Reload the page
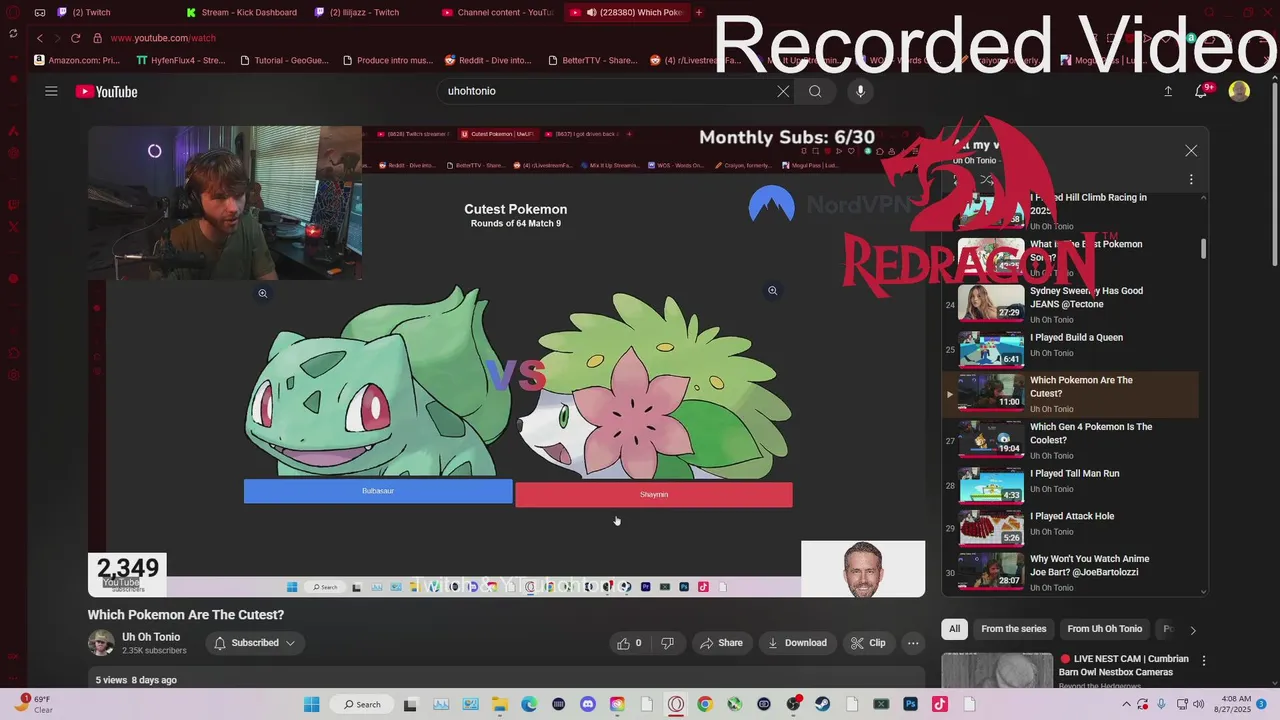 click(x=75, y=38)
